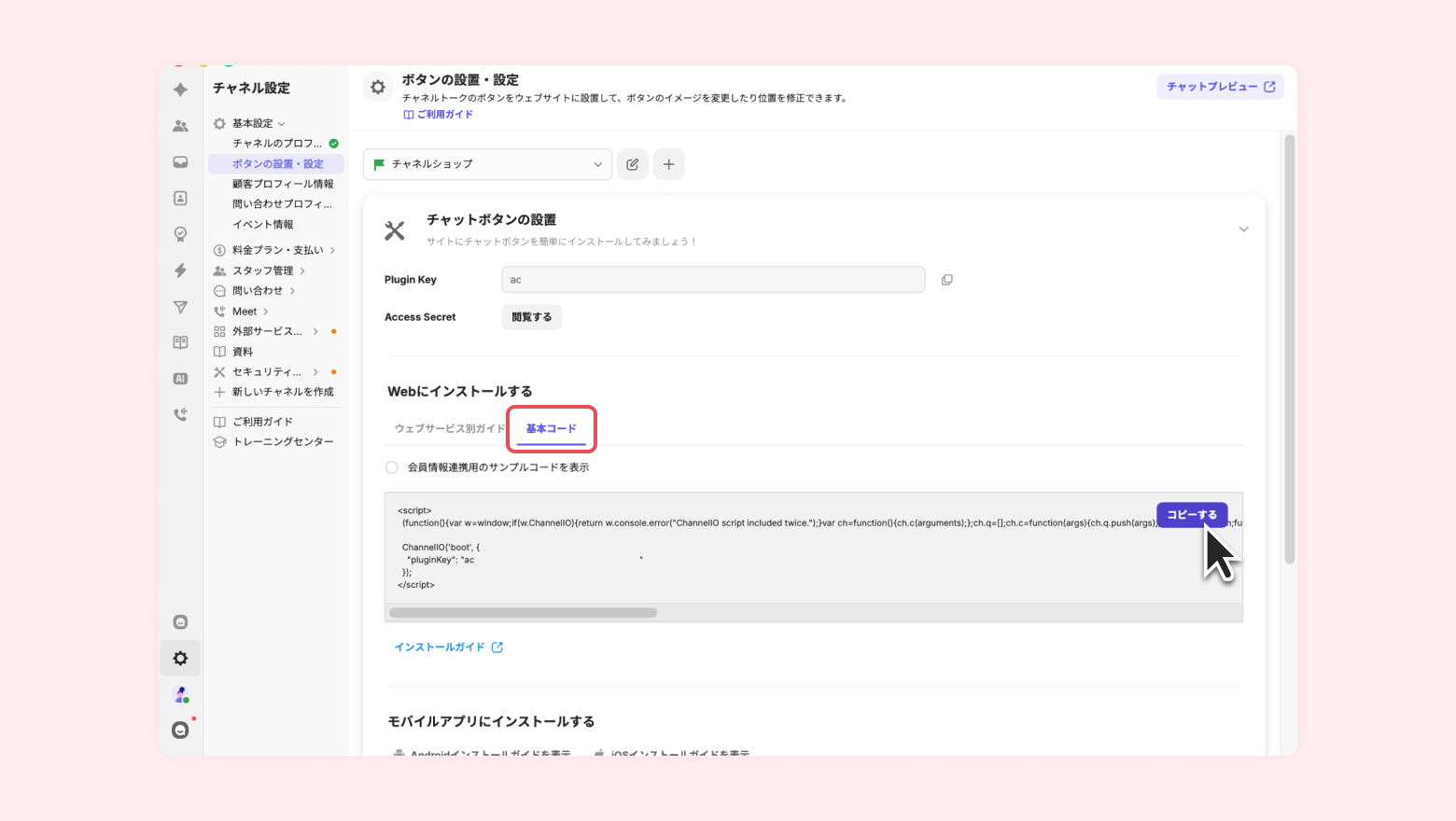This screenshot has height=821, width=1456.
Task: Select the 基本コード tab
Action: click(x=552, y=428)
